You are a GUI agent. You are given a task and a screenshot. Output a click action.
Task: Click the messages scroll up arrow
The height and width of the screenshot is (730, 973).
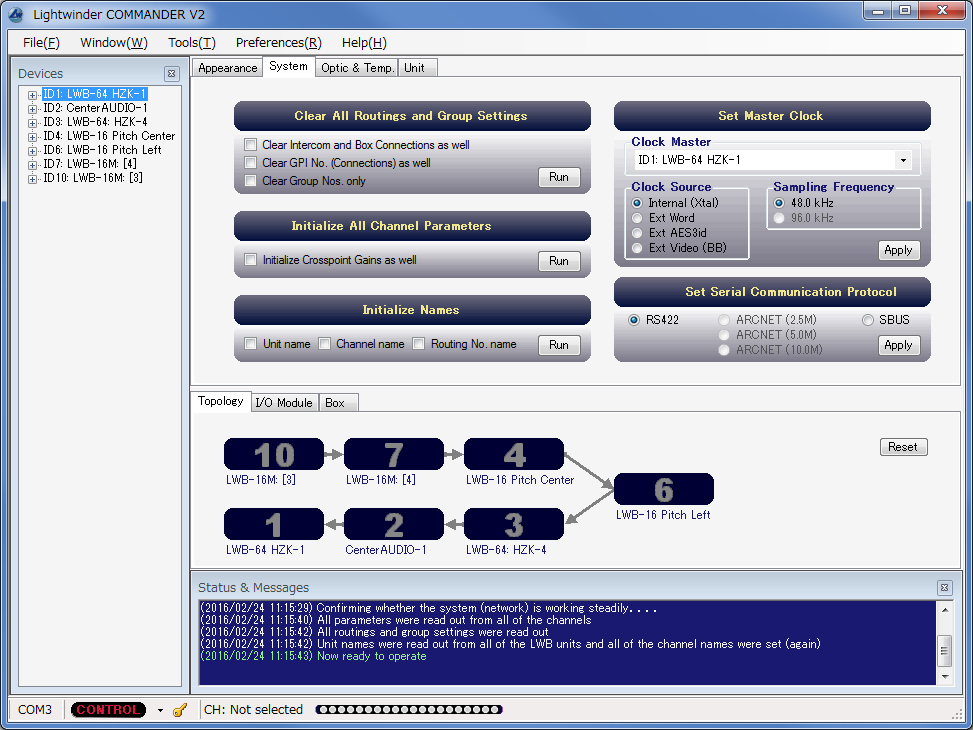pos(944,610)
